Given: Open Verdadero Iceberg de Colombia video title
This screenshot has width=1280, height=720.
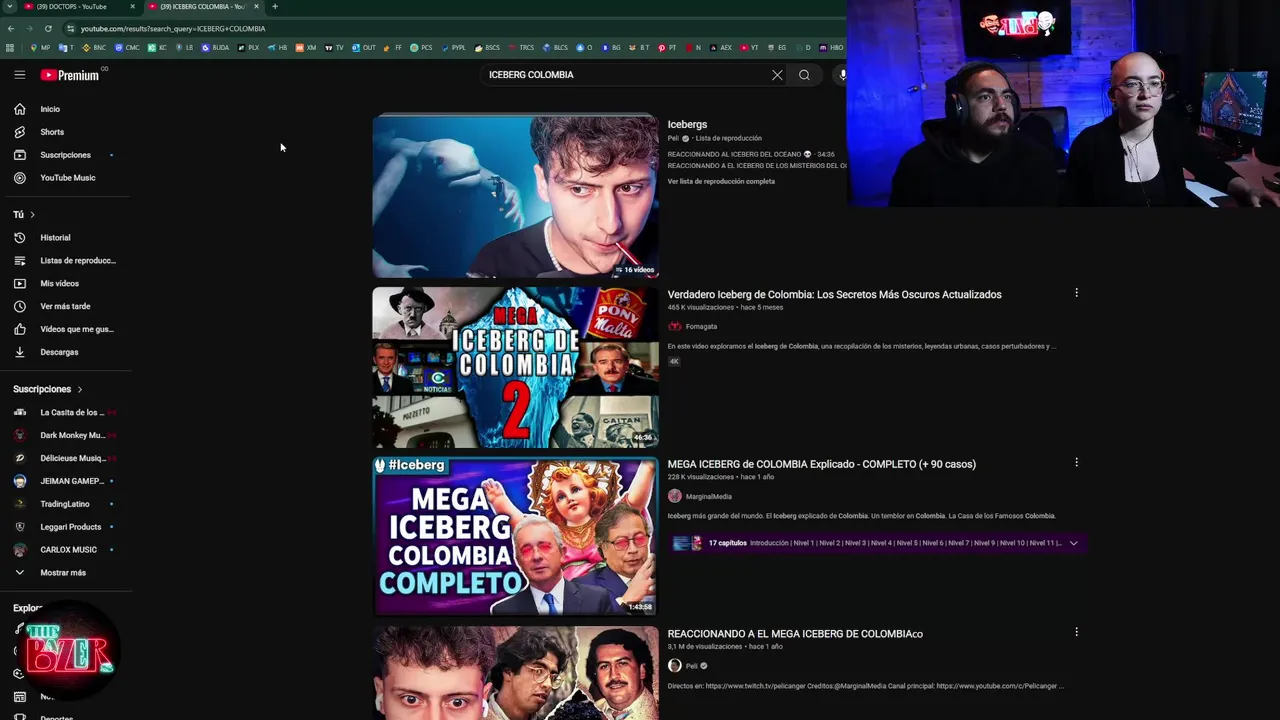Looking at the screenshot, I should pos(834,295).
